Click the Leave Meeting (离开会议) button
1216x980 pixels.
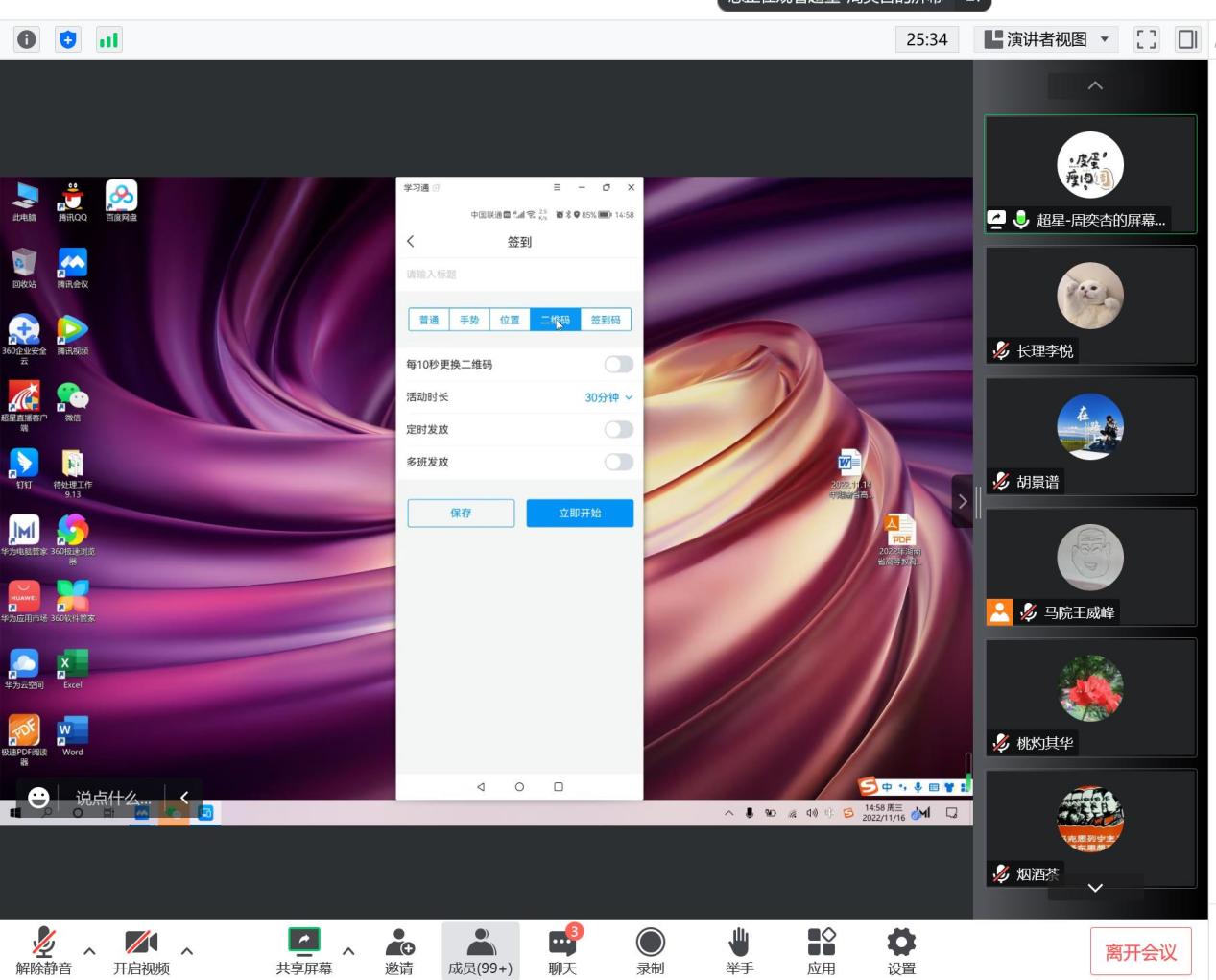click(x=1140, y=951)
